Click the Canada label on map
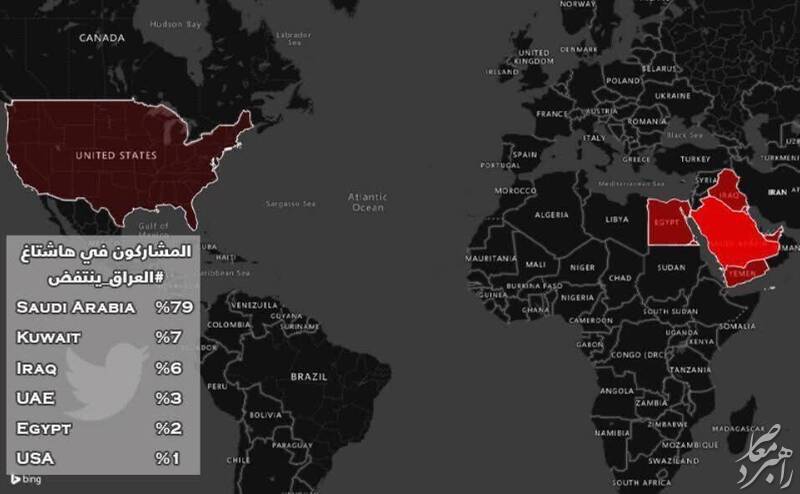This screenshot has height=494, width=800. pyautogui.click(x=102, y=38)
